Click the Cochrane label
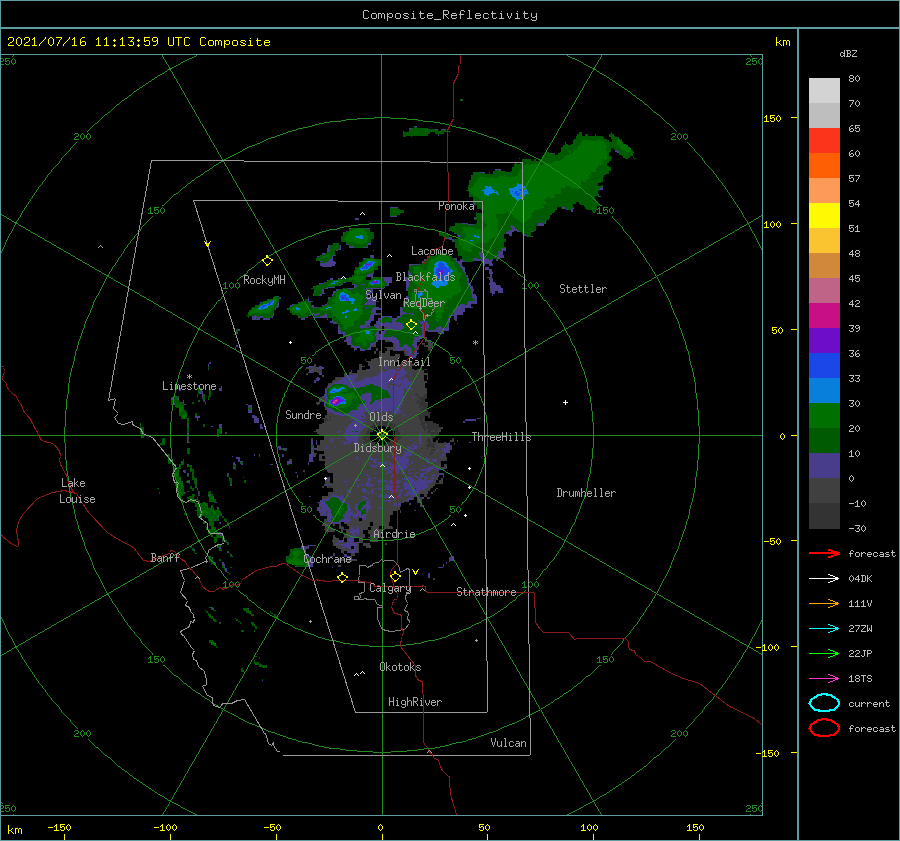900x841 pixels. pos(327,559)
